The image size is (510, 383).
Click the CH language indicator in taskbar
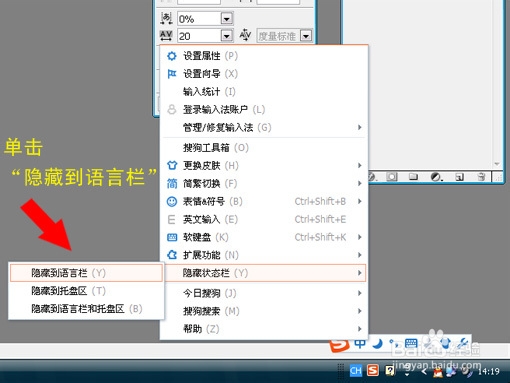(x=356, y=371)
